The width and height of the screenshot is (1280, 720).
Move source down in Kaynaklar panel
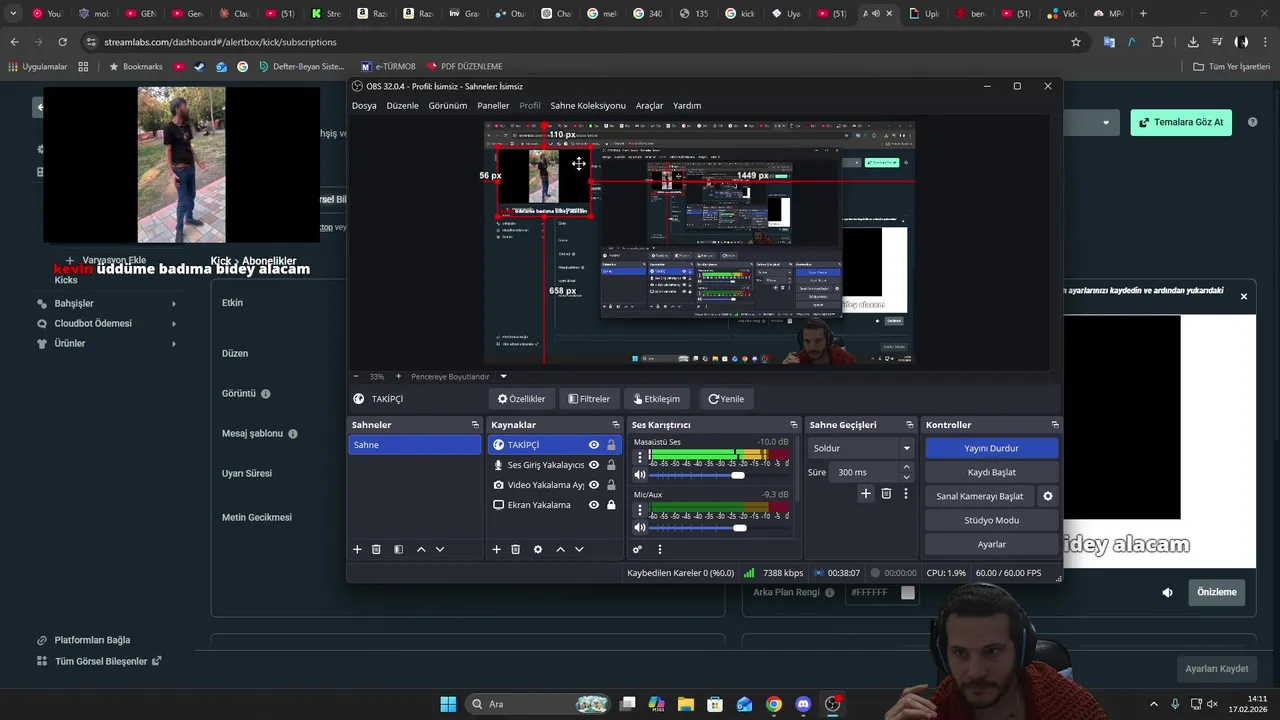(579, 549)
